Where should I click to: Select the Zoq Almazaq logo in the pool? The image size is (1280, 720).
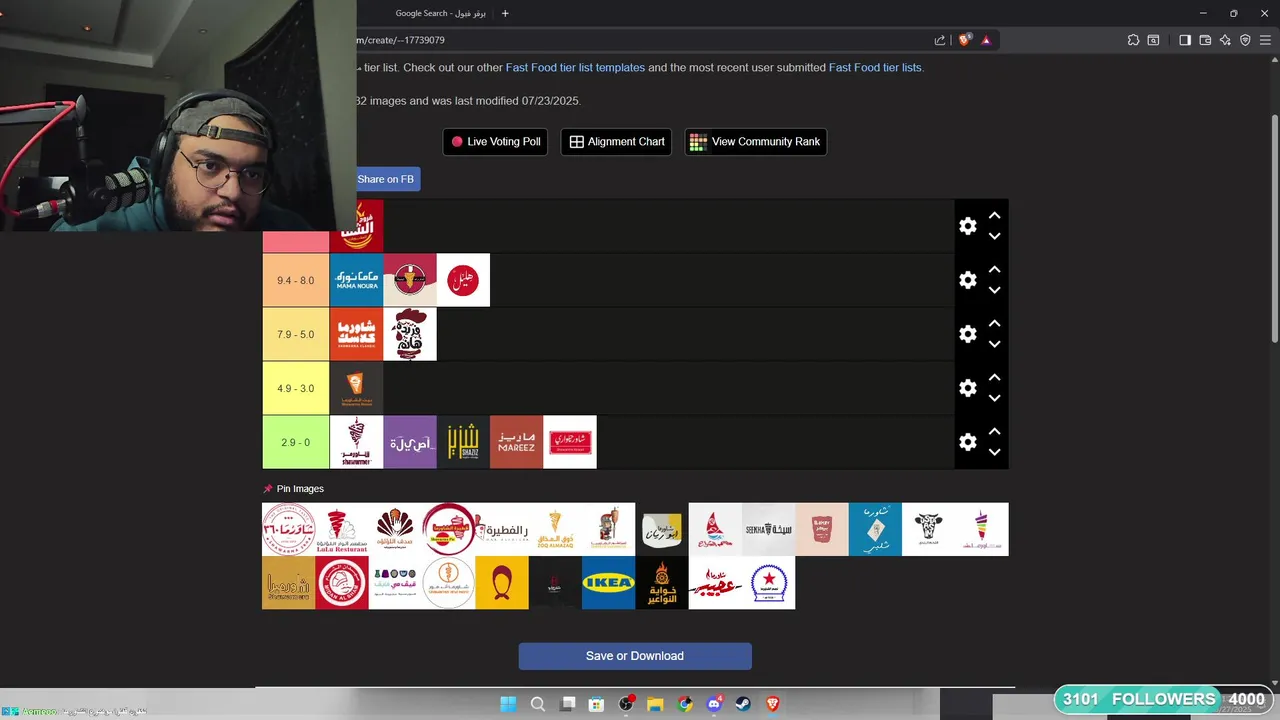click(x=555, y=529)
